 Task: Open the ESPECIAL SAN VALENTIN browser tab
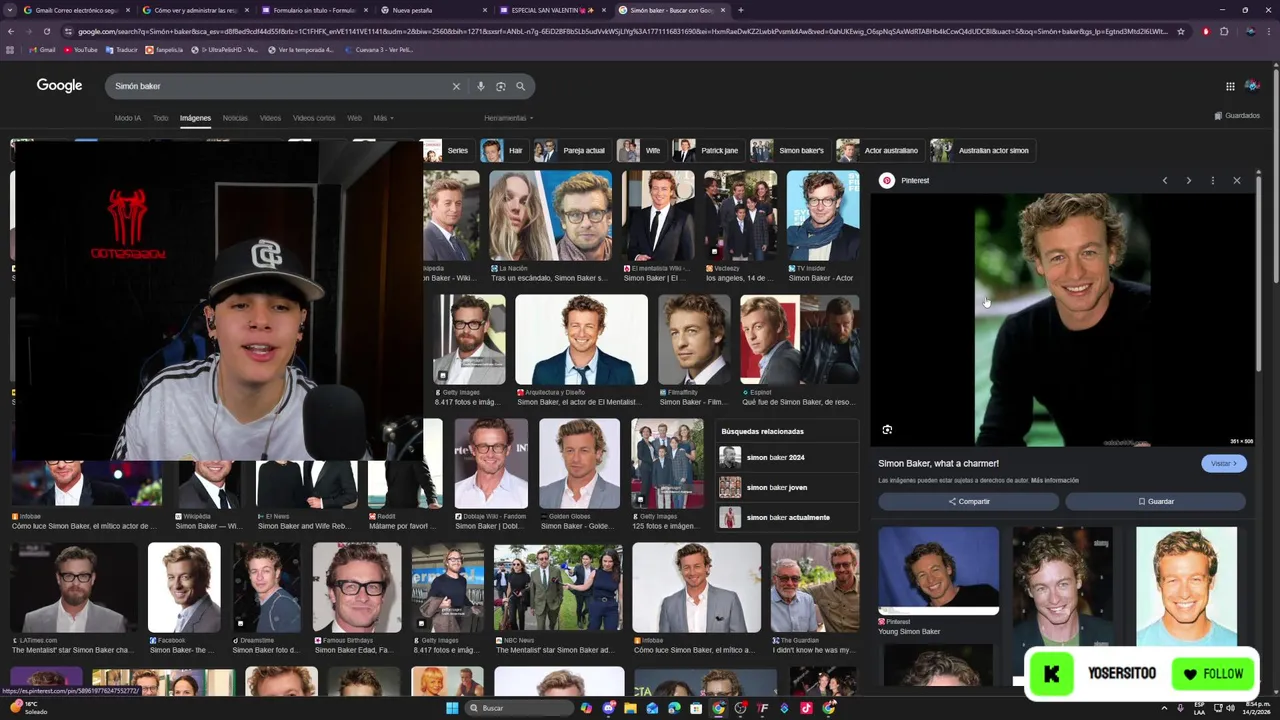pyautogui.click(x=553, y=10)
